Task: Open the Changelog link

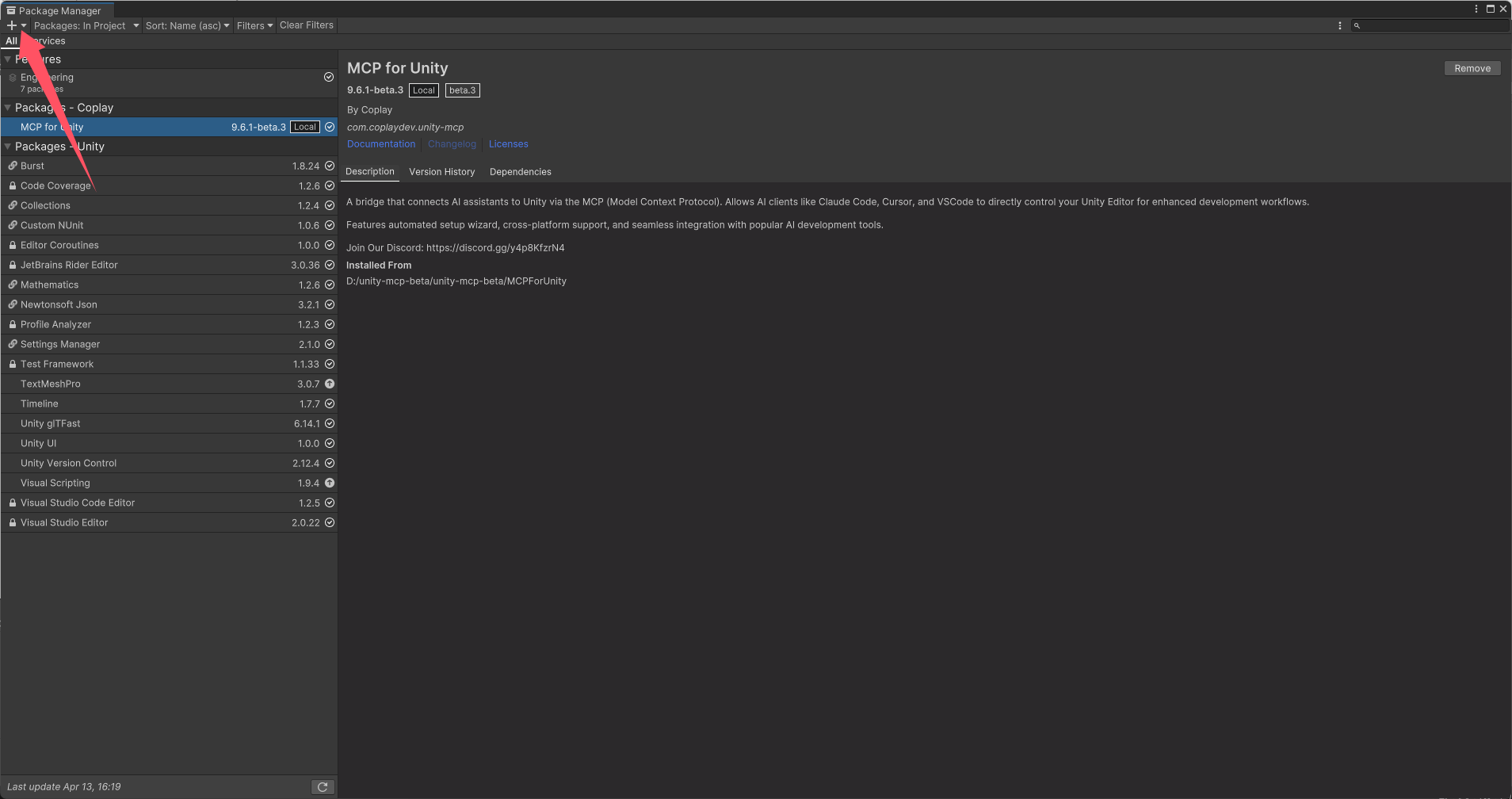Action: coord(452,144)
